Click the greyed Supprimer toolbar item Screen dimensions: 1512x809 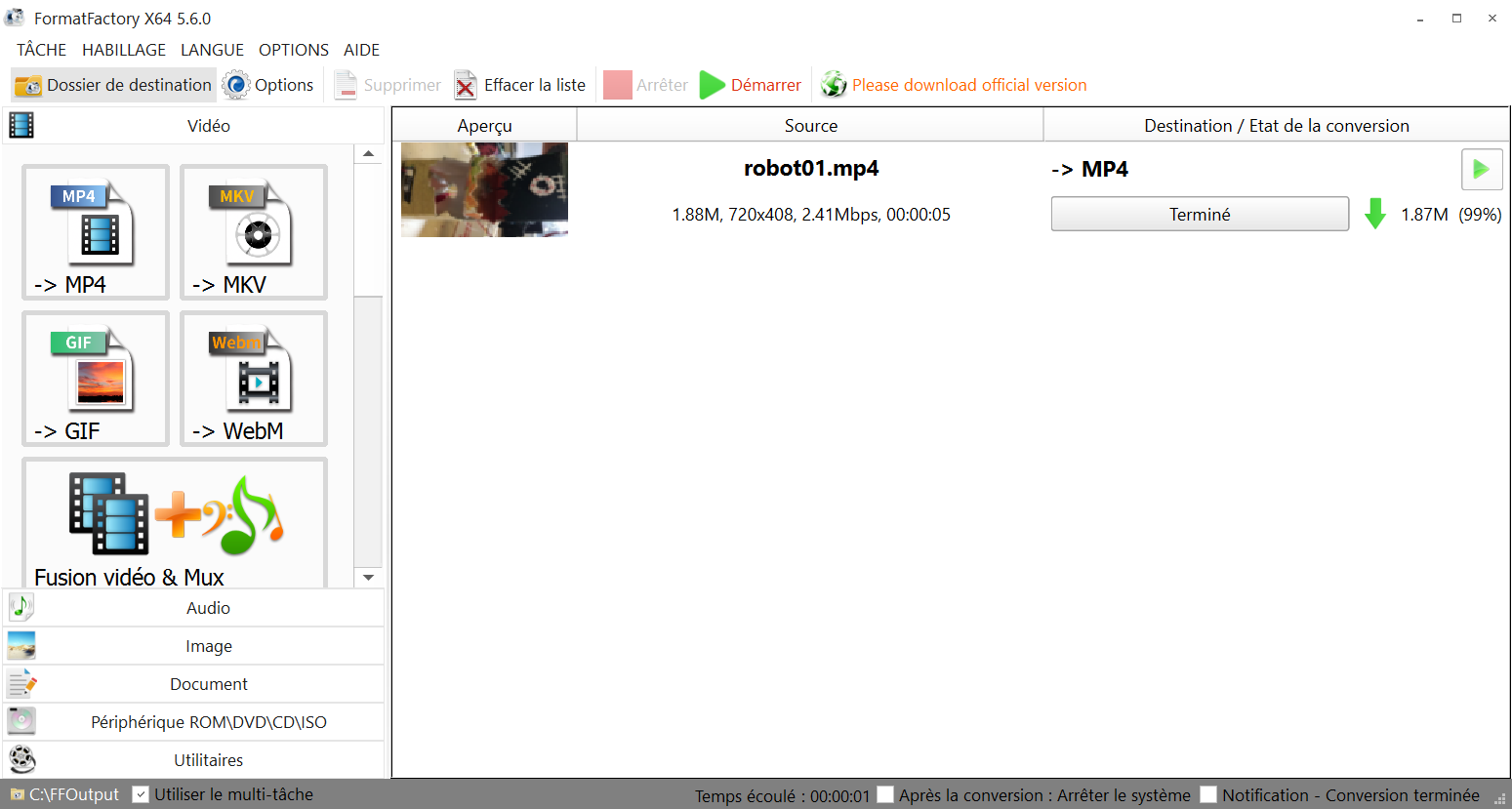tap(388, 85)
